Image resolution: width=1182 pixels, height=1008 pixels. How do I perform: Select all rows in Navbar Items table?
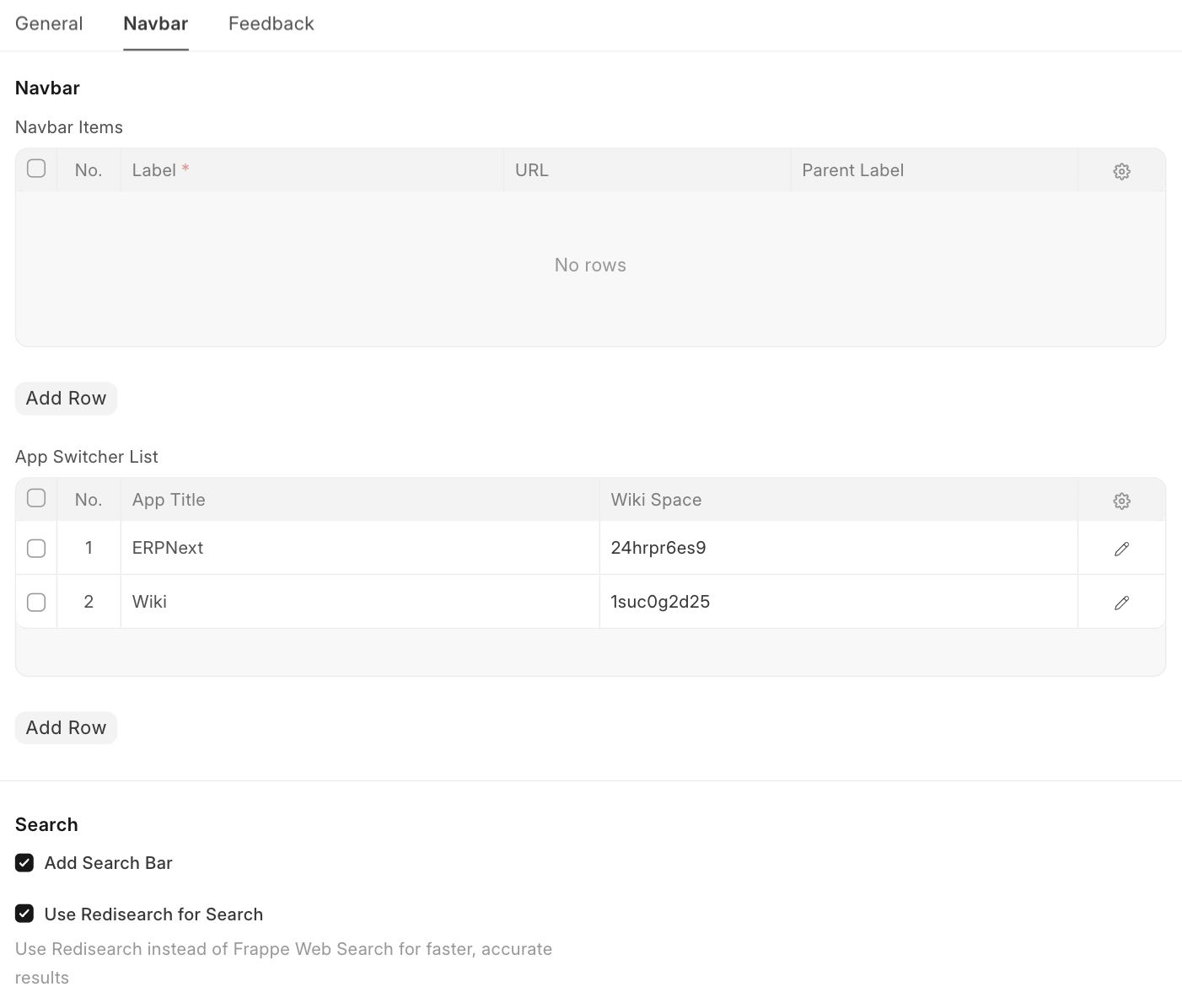(x=36, y=169)
